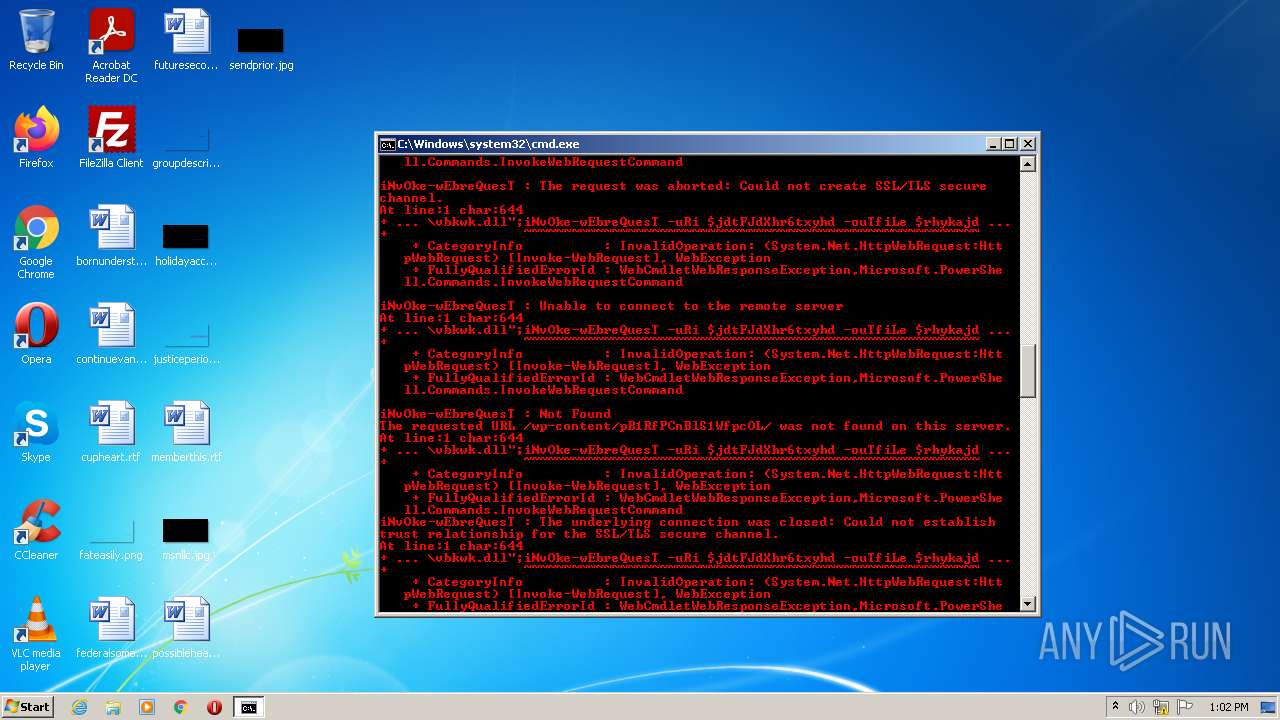This screenshot has width=1280, height=720.
Task: Launch Opera browser desktop shortcut
Action: click(36, 334)
